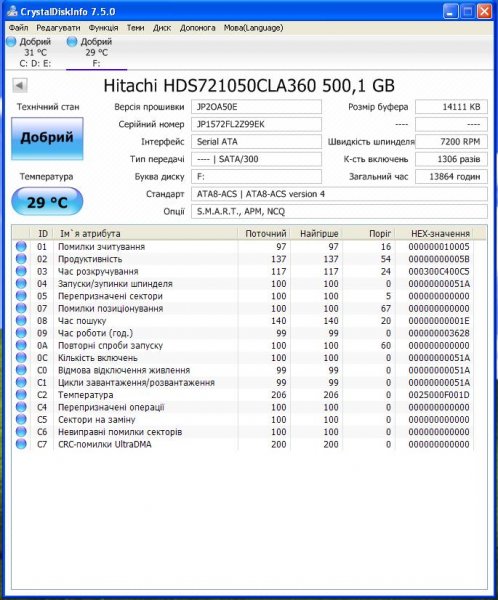Screen dimensions: 498x600
Task: Click the CrystalDiskInfo title bar icon
Action: [11, 11]
